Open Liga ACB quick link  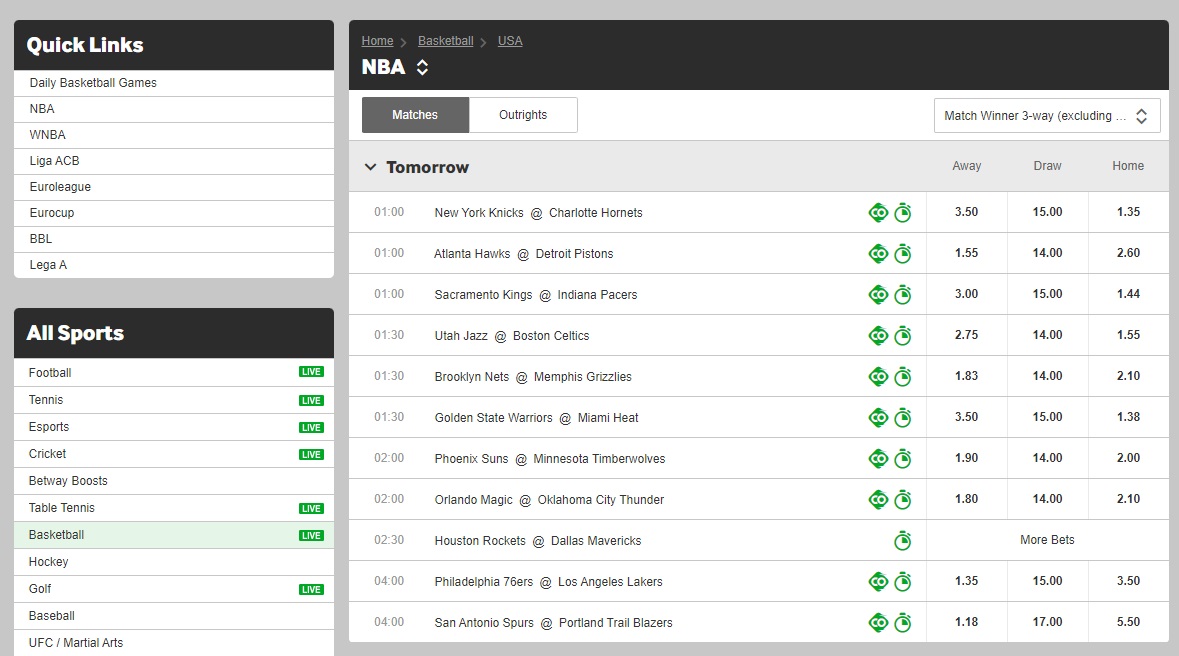pos(174,161)
